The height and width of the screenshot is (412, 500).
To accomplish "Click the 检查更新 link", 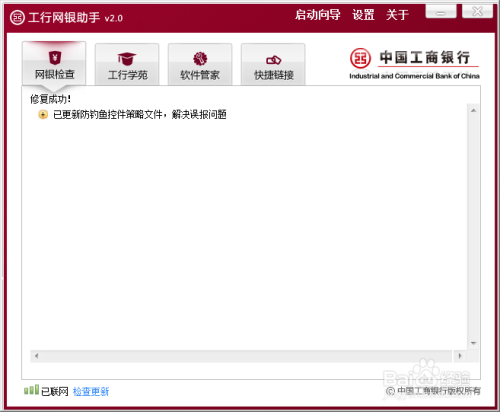I will 91,391.
